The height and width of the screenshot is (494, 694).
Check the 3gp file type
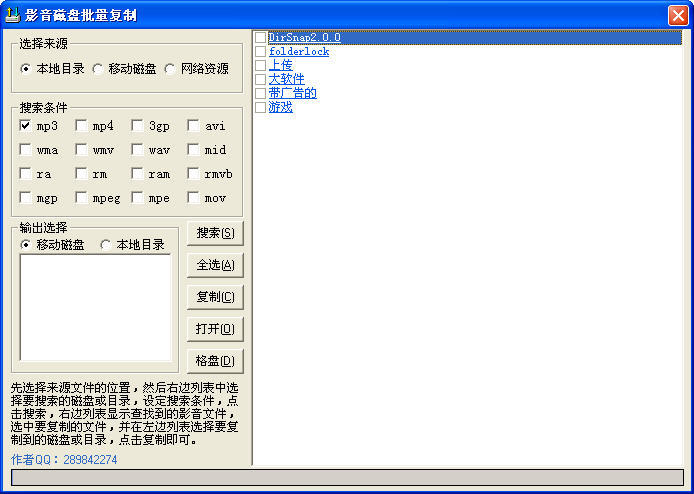point(138,126)
